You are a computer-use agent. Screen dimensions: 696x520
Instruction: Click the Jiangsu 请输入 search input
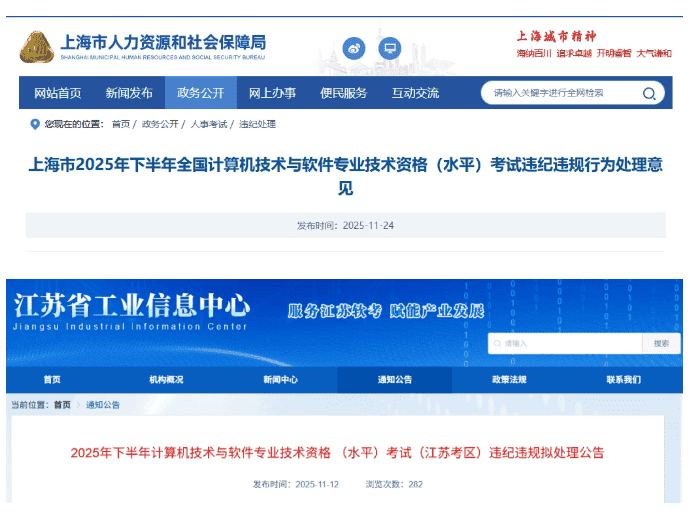pos(565,343)
